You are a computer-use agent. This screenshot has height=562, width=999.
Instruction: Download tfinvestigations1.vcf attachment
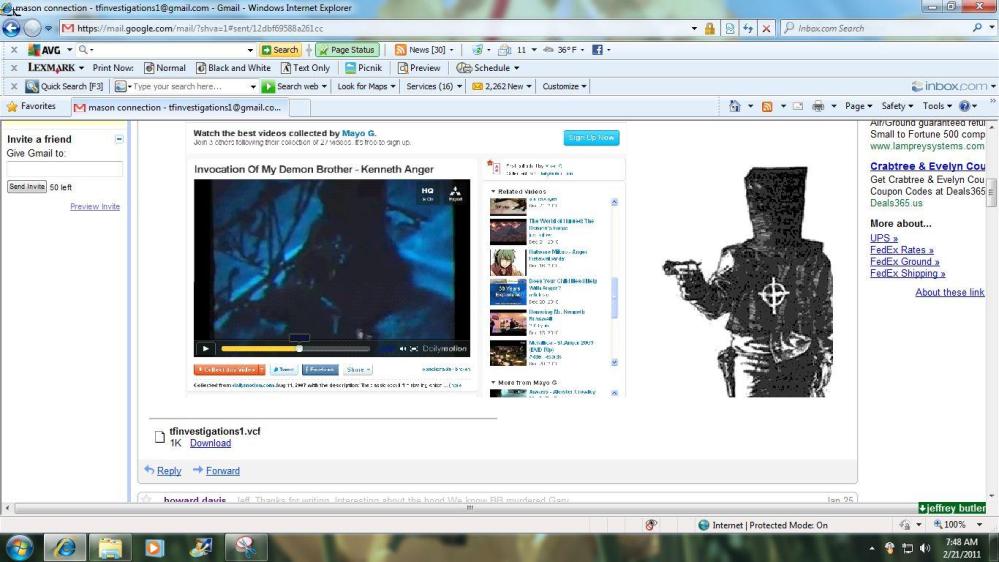point(210,443)
